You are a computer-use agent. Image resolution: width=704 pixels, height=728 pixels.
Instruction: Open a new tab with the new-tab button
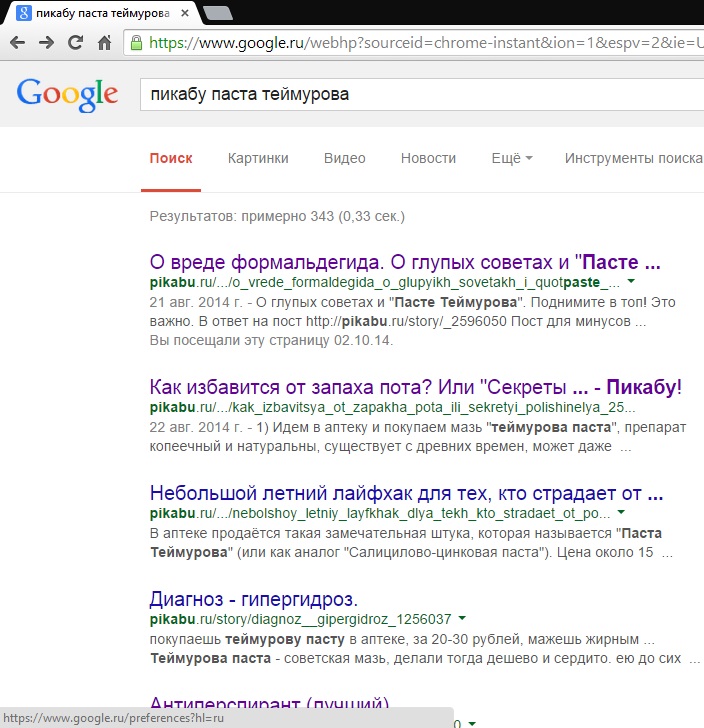click(218, 13)
